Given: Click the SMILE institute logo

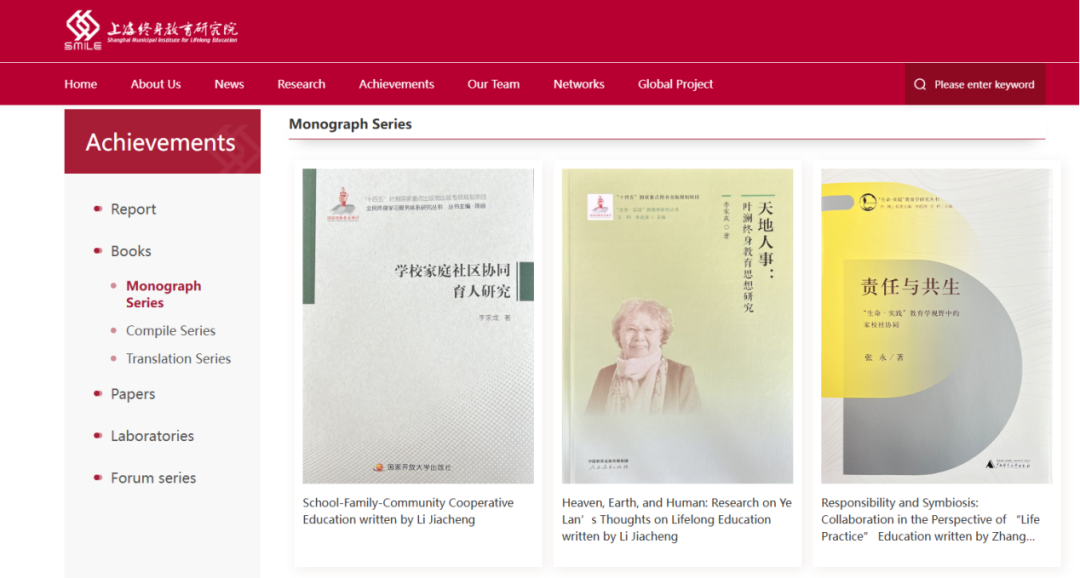Looking at the screenshot, I should [x=151, y=30].
